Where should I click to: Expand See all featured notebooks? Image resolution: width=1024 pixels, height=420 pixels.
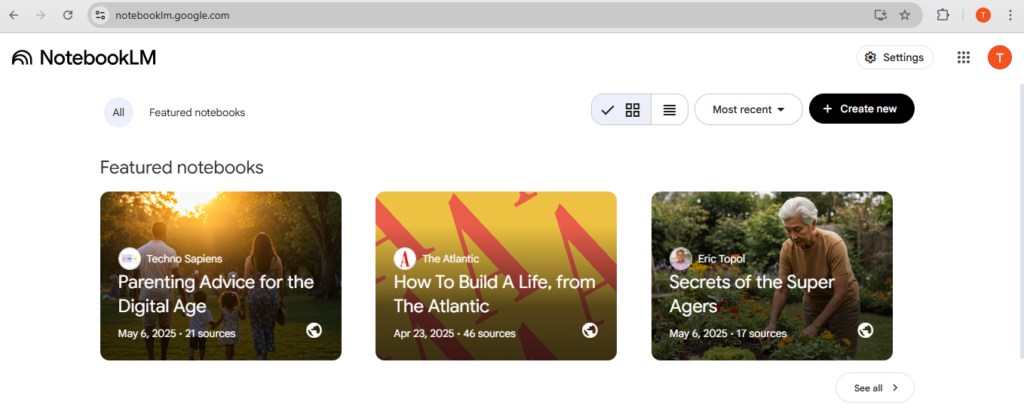tap(874, 388)
